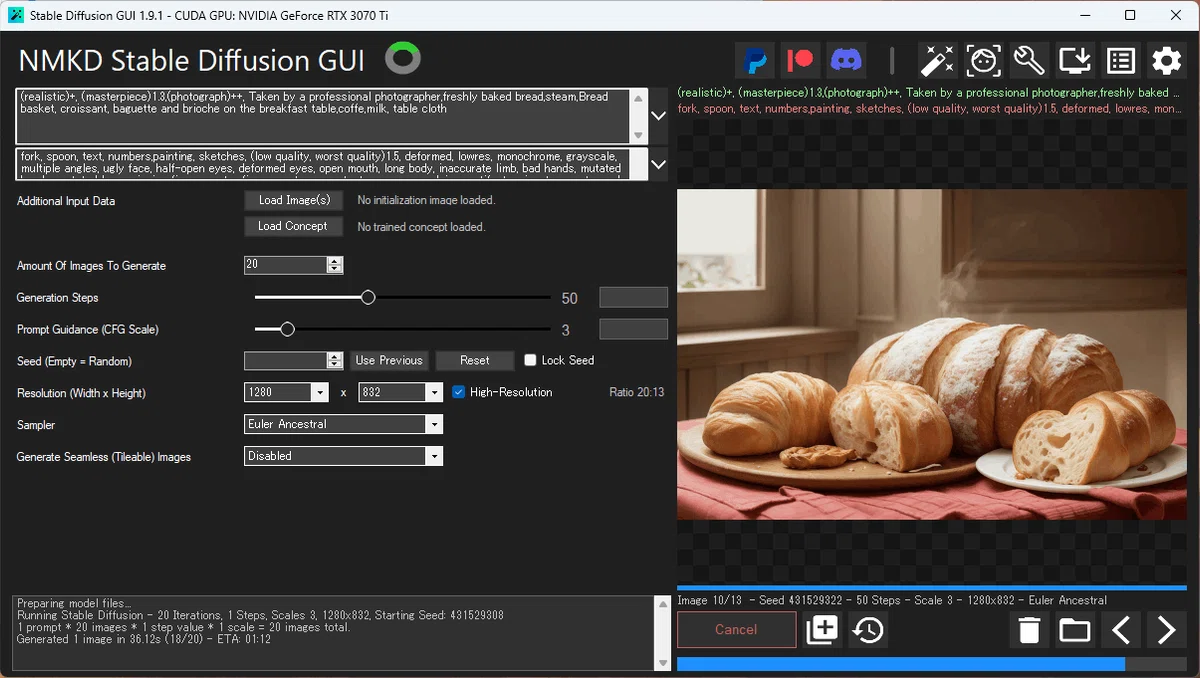Click the generated bread image preview
This screenshot has width=1200, height=678.
click(932, 354)
